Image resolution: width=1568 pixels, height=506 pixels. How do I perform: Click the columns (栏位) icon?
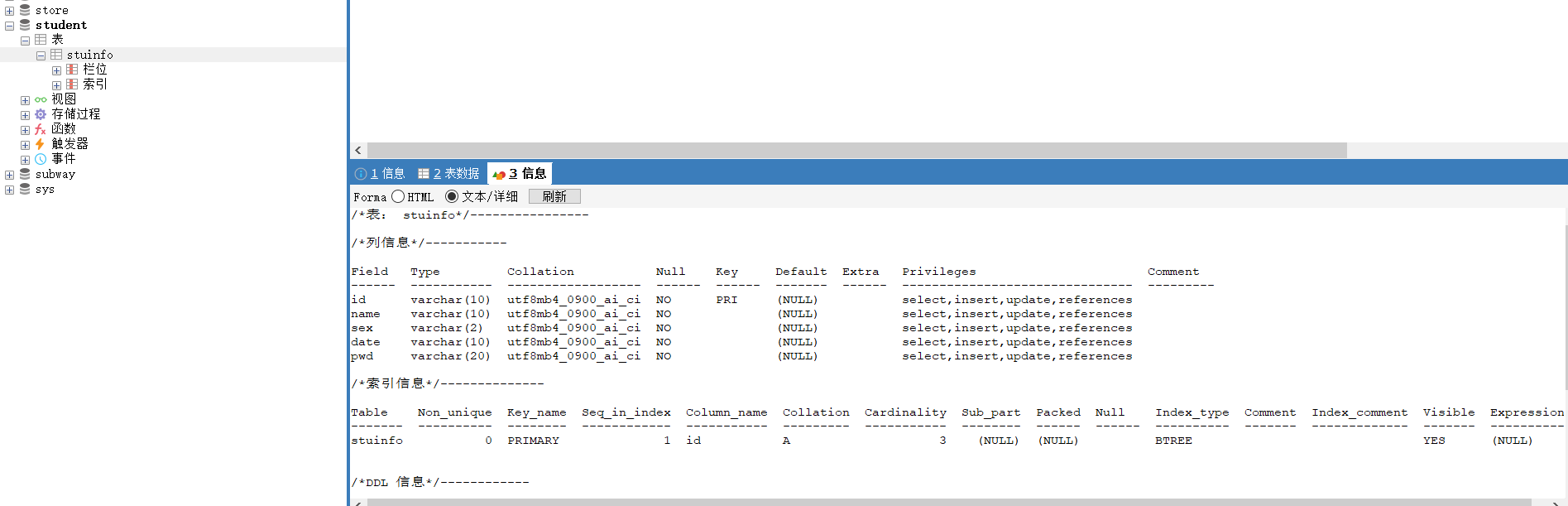[72, 70]
